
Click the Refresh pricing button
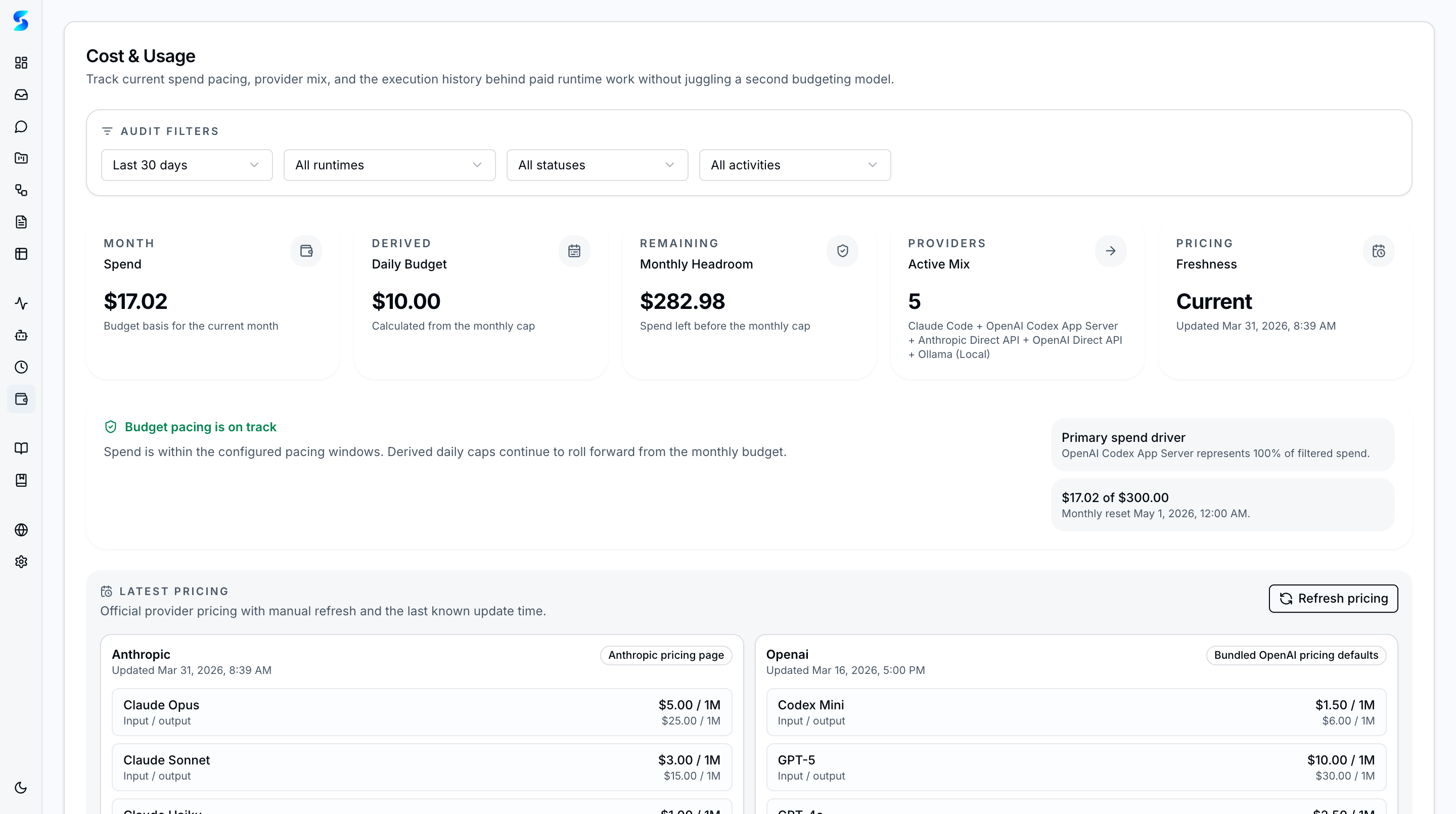(x=1333, y=599)
